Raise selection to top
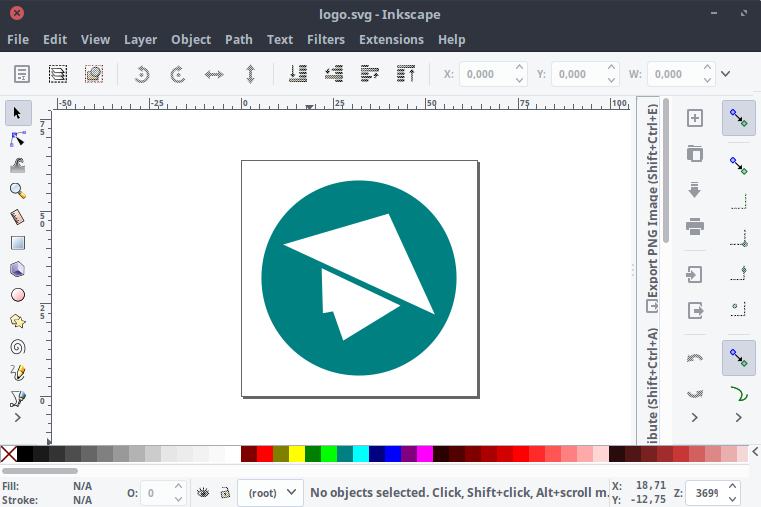 tap(406, 74)
